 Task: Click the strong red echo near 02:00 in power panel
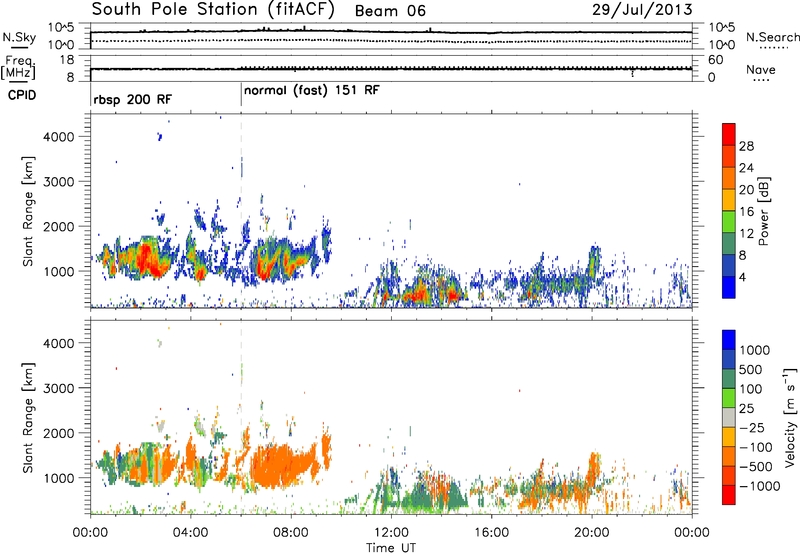coord(148,259)
